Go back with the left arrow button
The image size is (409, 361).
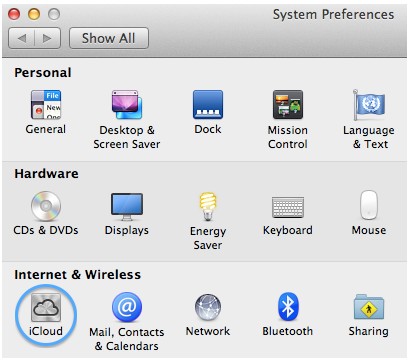[21, 38]
